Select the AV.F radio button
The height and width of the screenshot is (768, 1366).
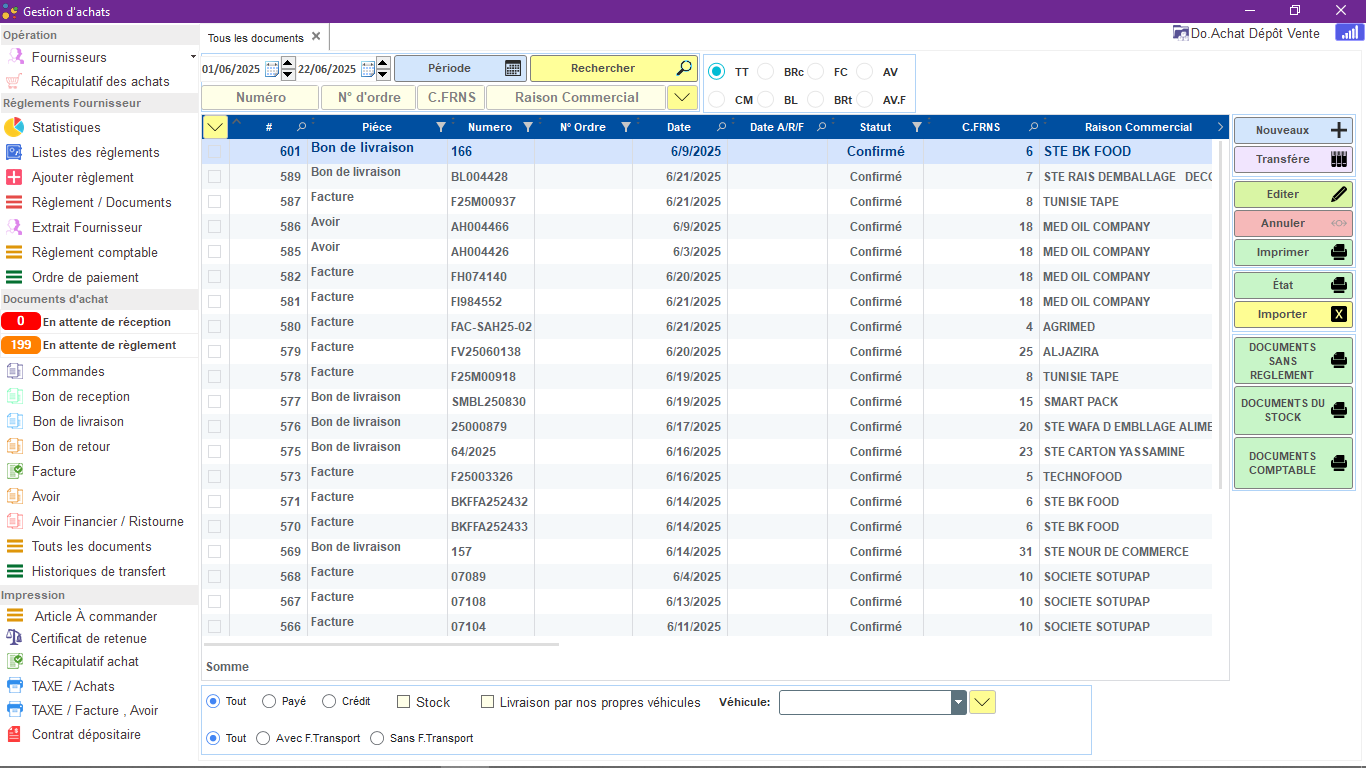pyautogui.click(x=865, y=100)
